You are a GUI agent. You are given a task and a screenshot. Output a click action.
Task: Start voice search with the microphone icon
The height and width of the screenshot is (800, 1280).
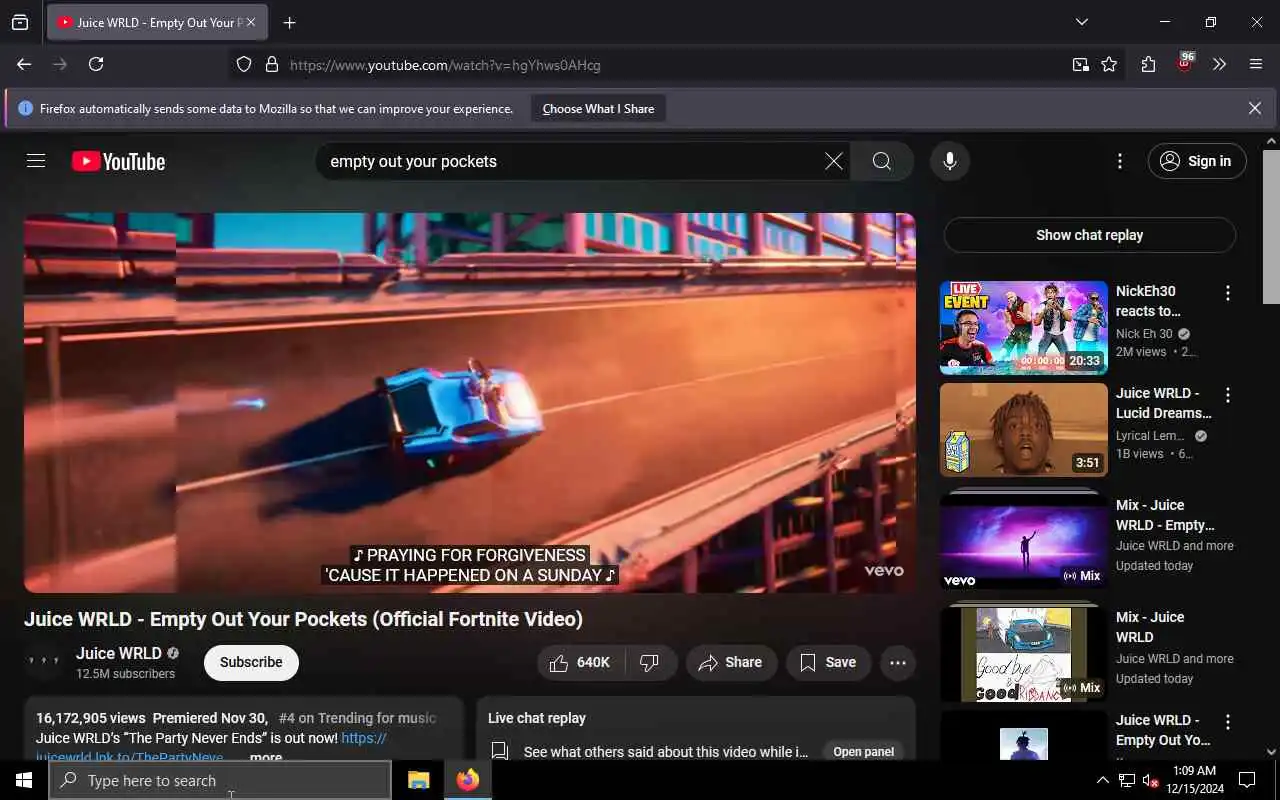coord(949,161)
